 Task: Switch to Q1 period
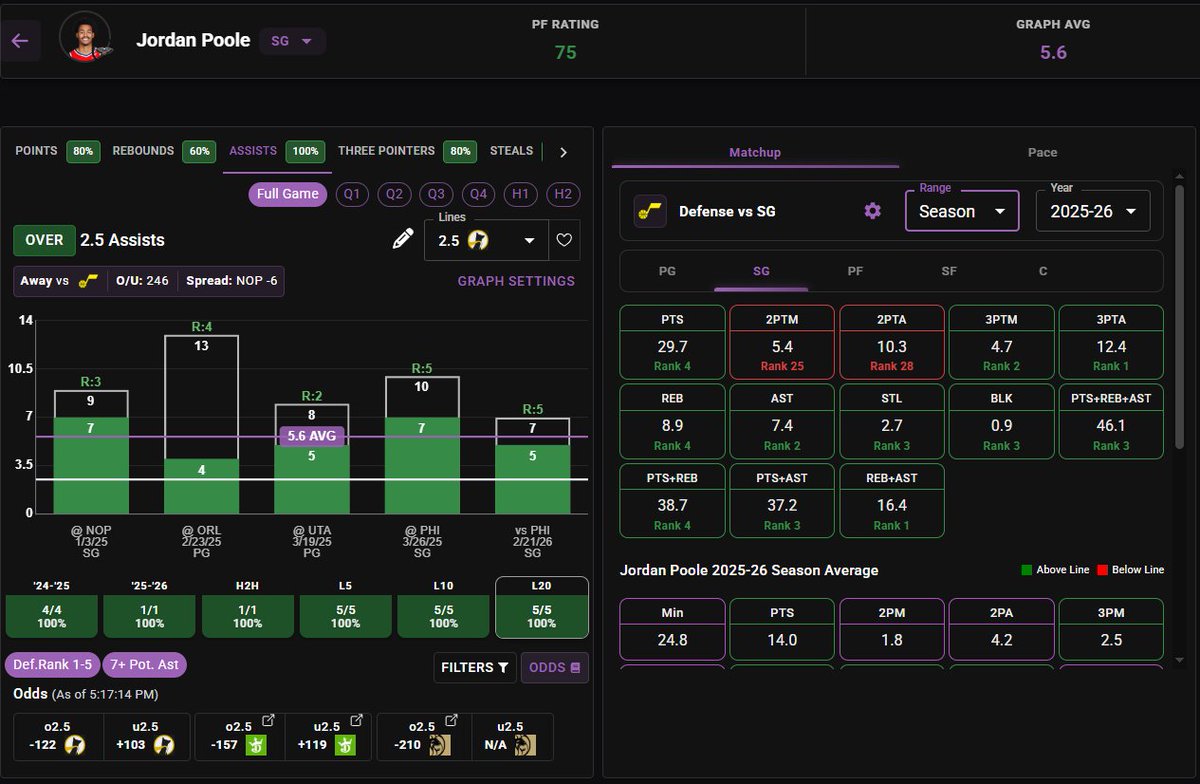(x=352, y=194)
